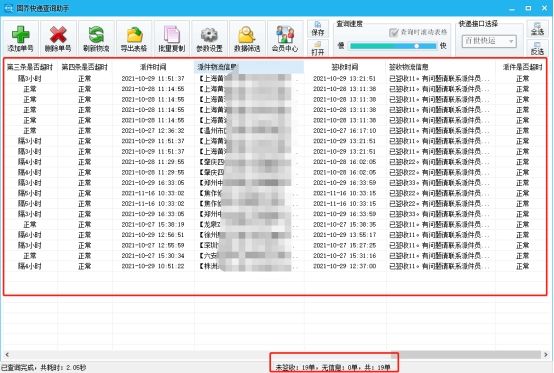
Task: Close the window
Action: click(544, 8)
